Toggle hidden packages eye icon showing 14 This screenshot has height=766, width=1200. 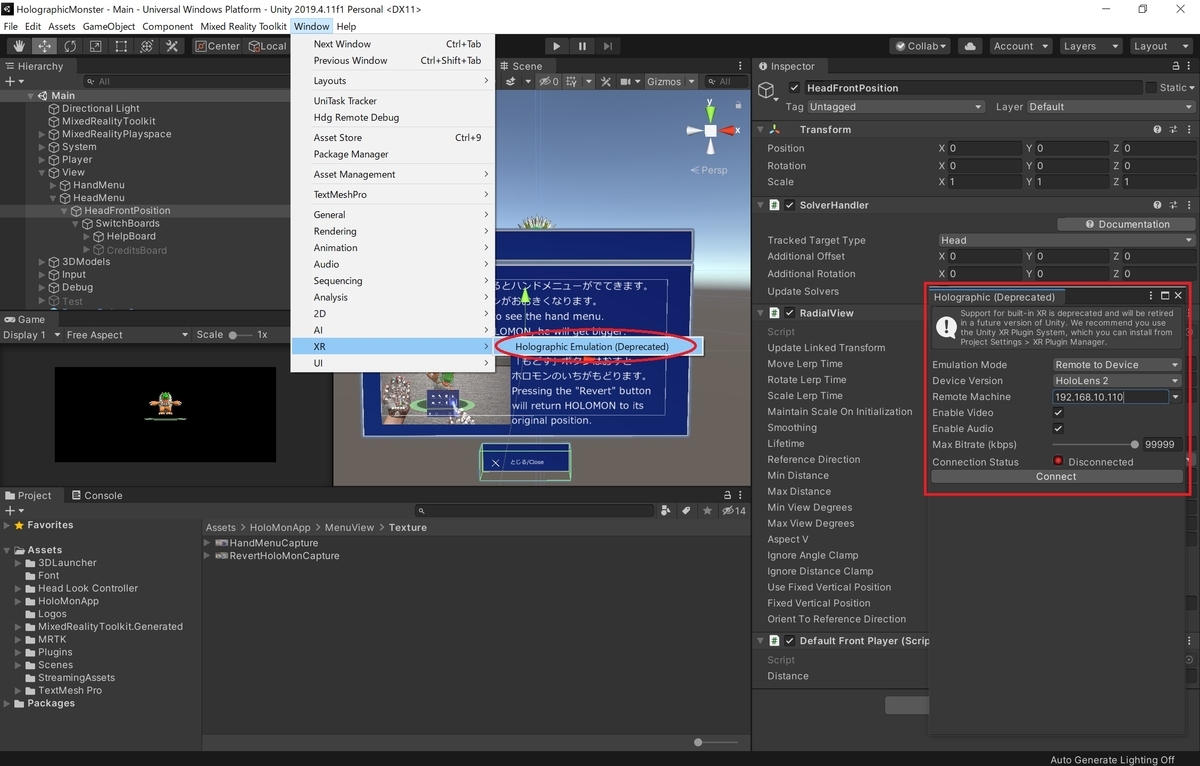(734, 510)
